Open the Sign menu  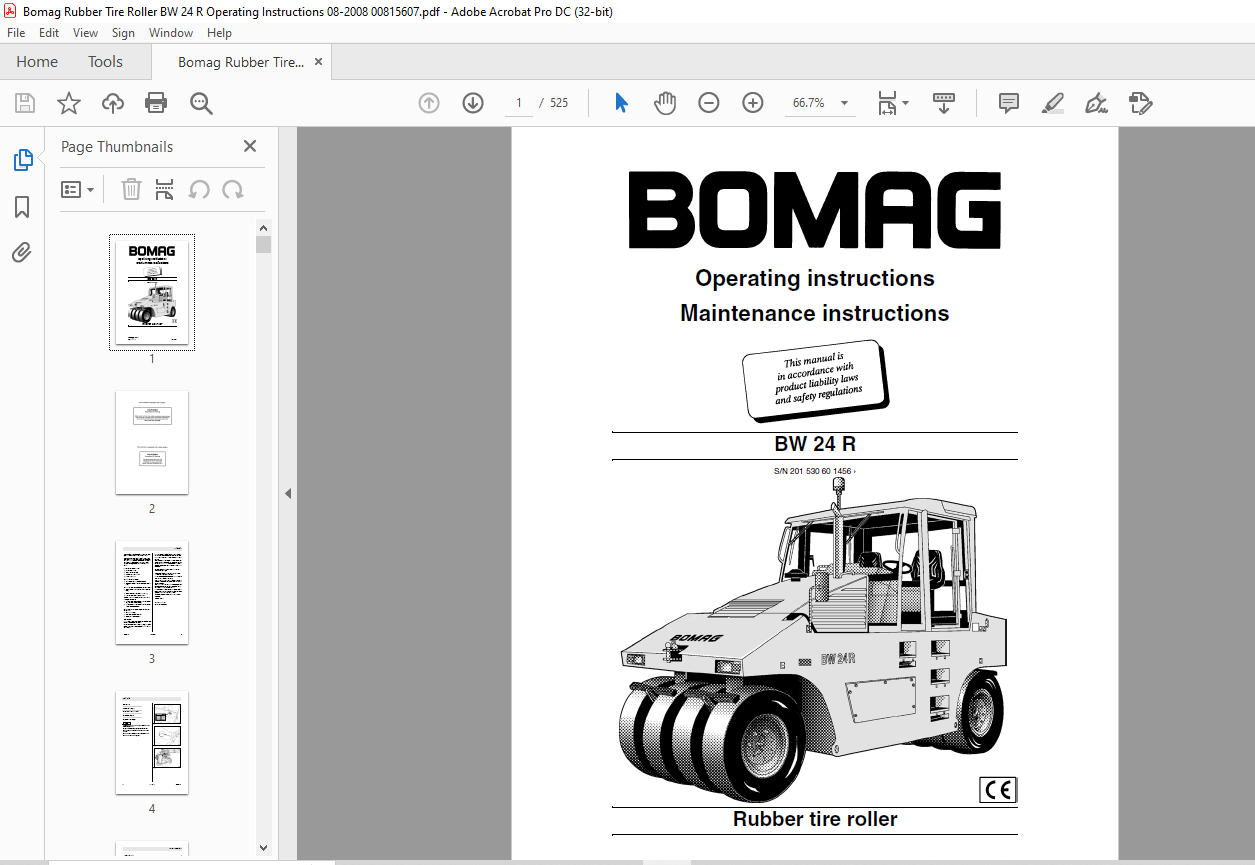123,33
